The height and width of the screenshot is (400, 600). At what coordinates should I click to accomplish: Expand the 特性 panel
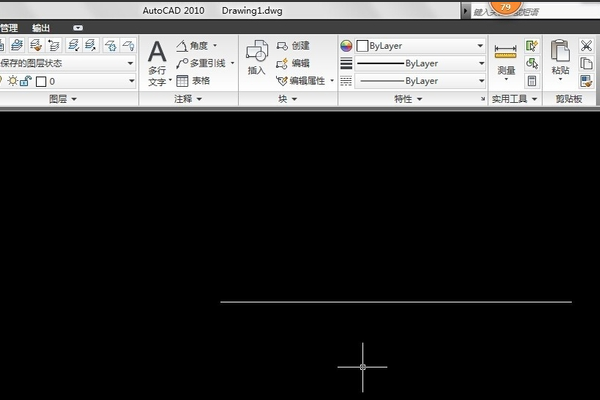pyautogui.click(x=408, y=99)
